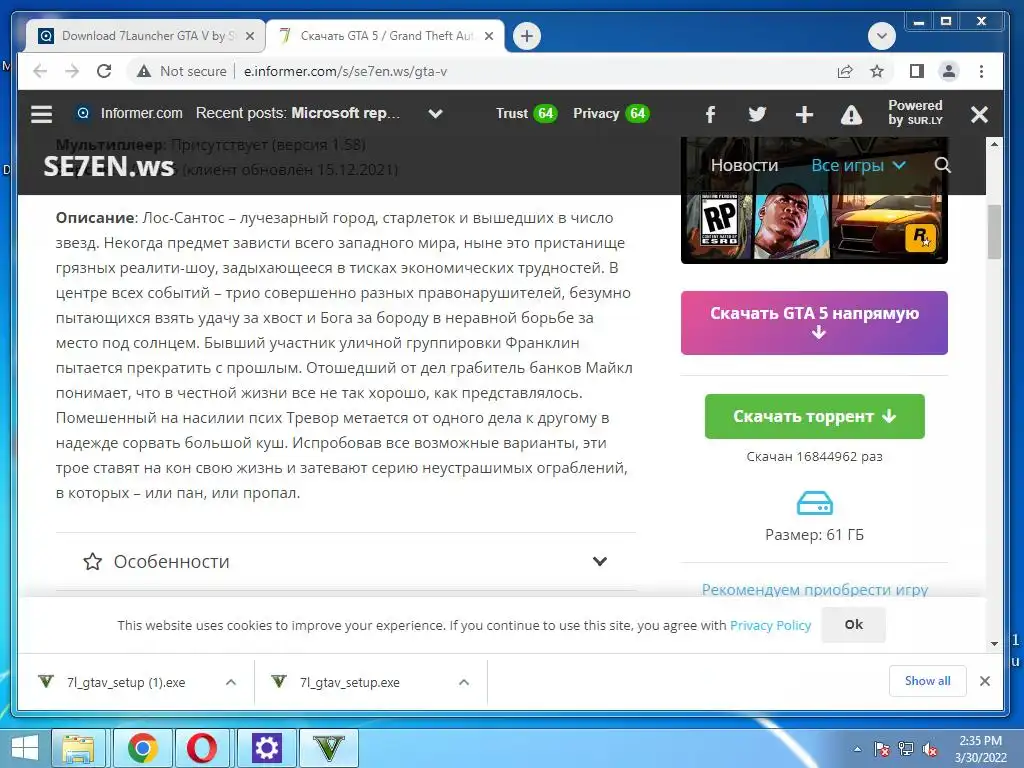Open the Chrome profile avatar
Screen dimensions: 1024x768
(949, 71)
